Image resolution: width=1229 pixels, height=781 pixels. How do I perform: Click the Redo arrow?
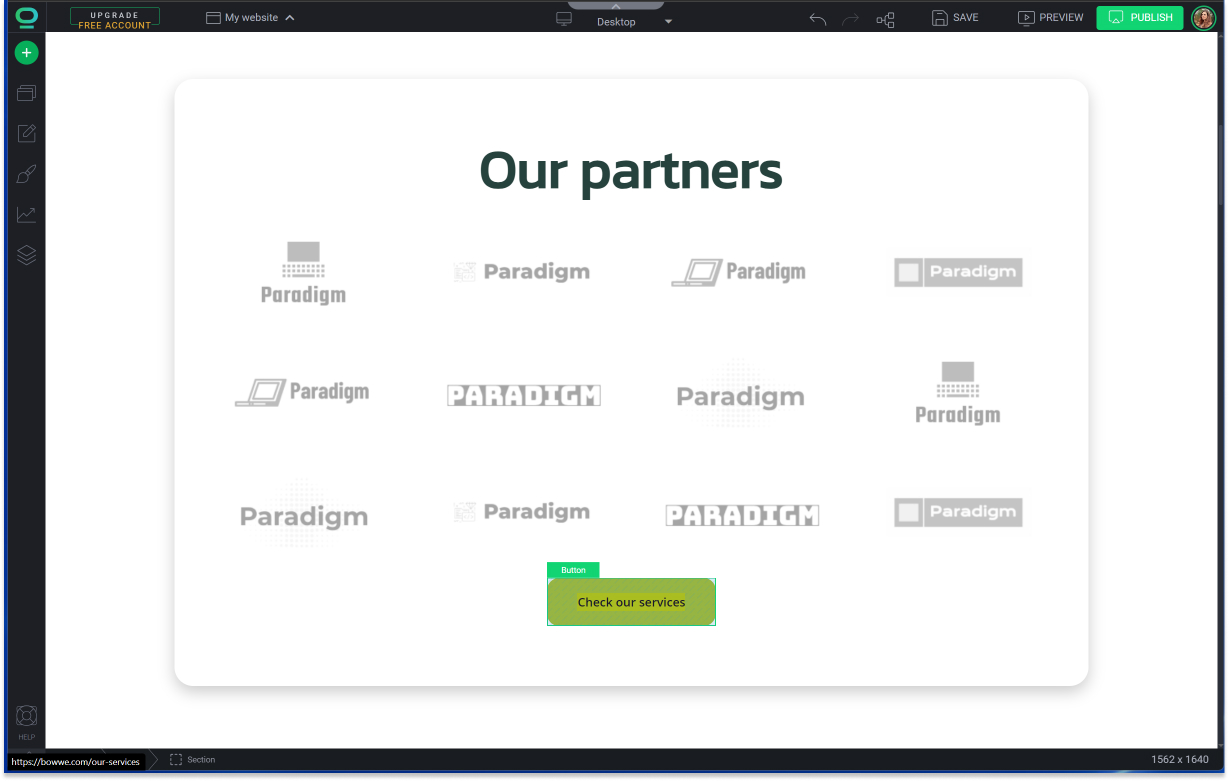pos(851,18)
